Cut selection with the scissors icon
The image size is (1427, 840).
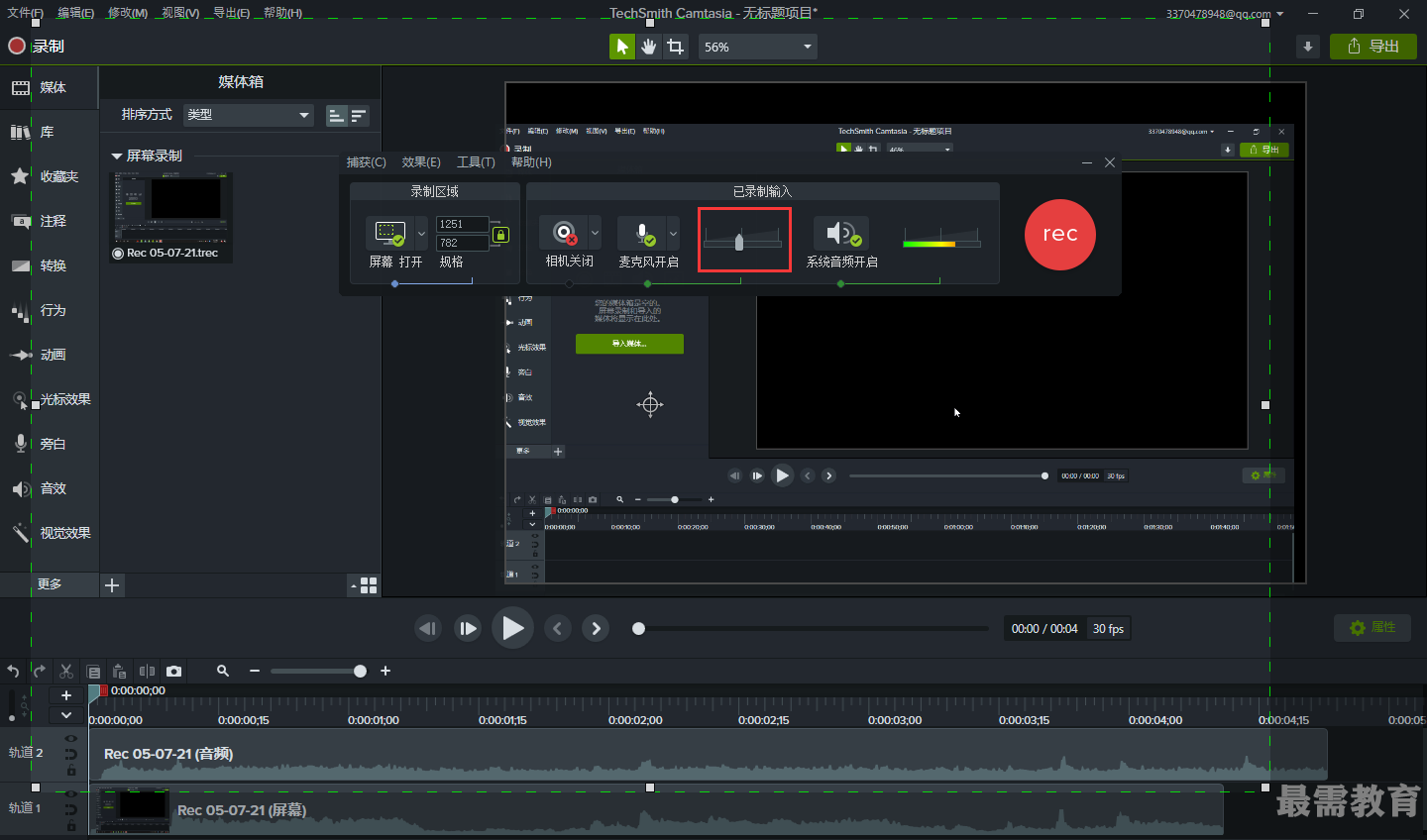66,671
